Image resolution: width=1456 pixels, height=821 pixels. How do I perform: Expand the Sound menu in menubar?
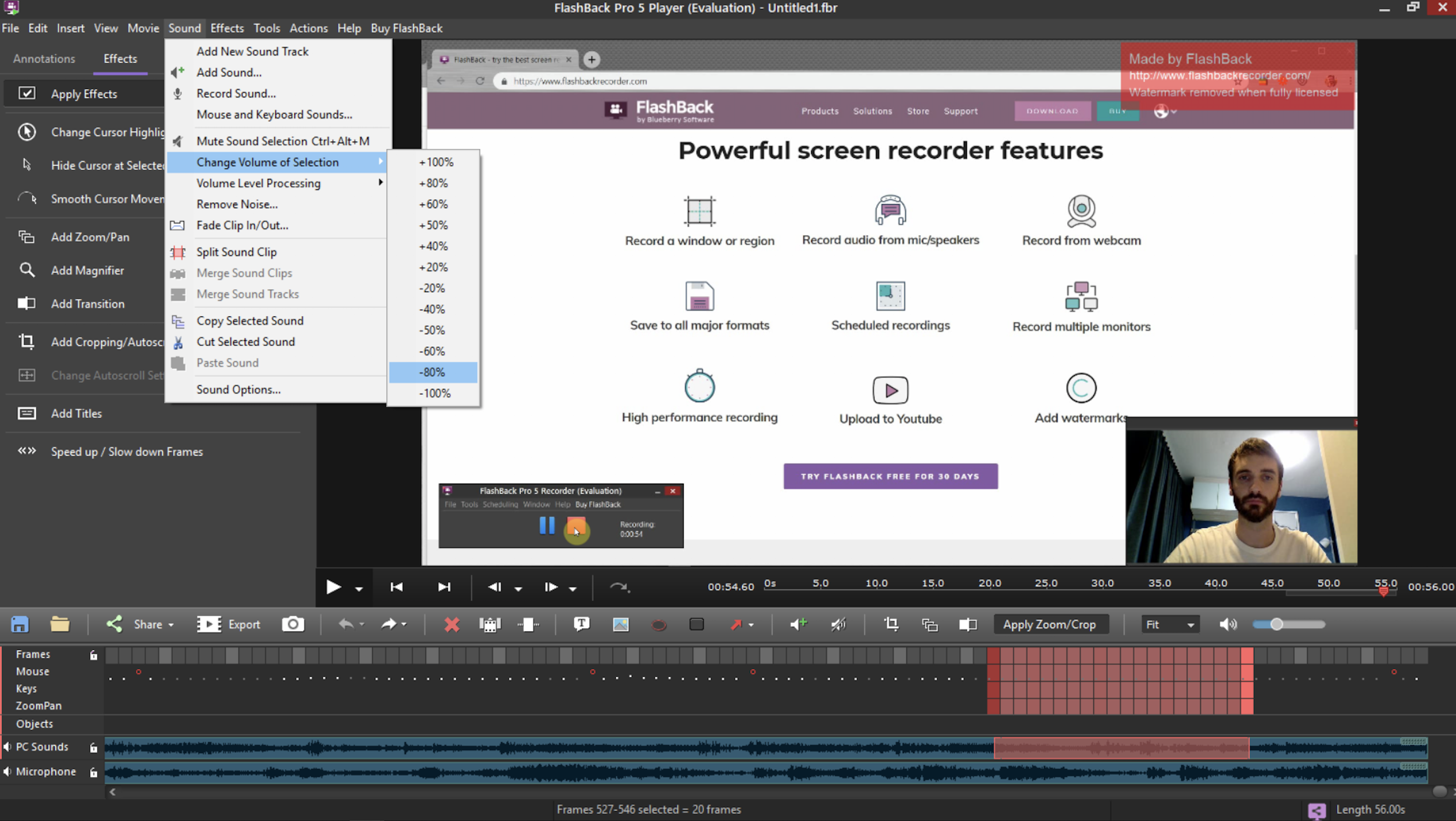[x=183, y=28]
